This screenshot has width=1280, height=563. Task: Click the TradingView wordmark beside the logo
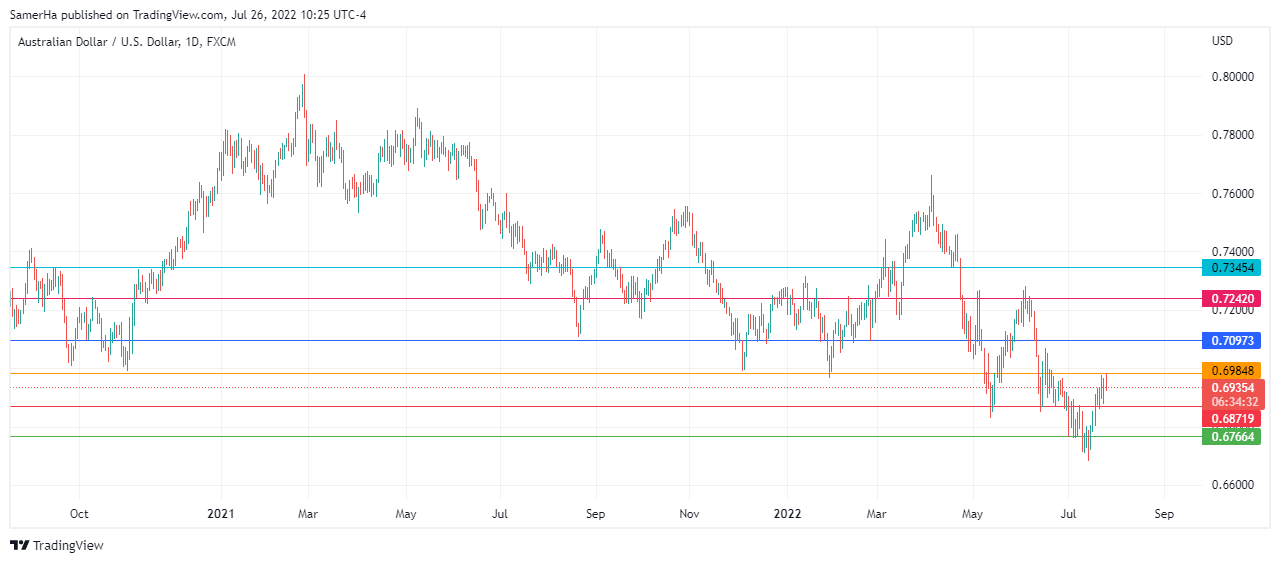coord(68,545)
